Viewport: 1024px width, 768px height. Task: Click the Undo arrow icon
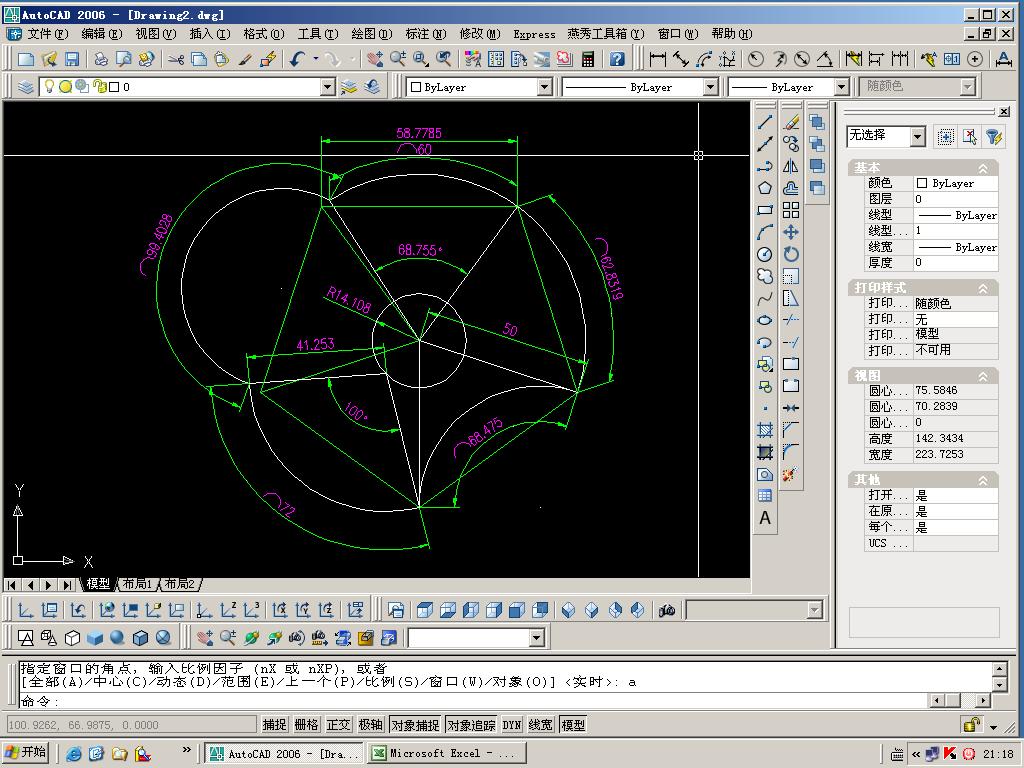point(298,59)
